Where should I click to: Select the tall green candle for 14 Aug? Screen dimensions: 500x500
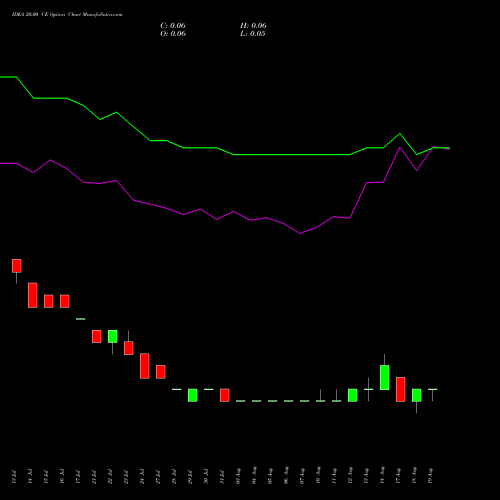click(x=384, y=377)
